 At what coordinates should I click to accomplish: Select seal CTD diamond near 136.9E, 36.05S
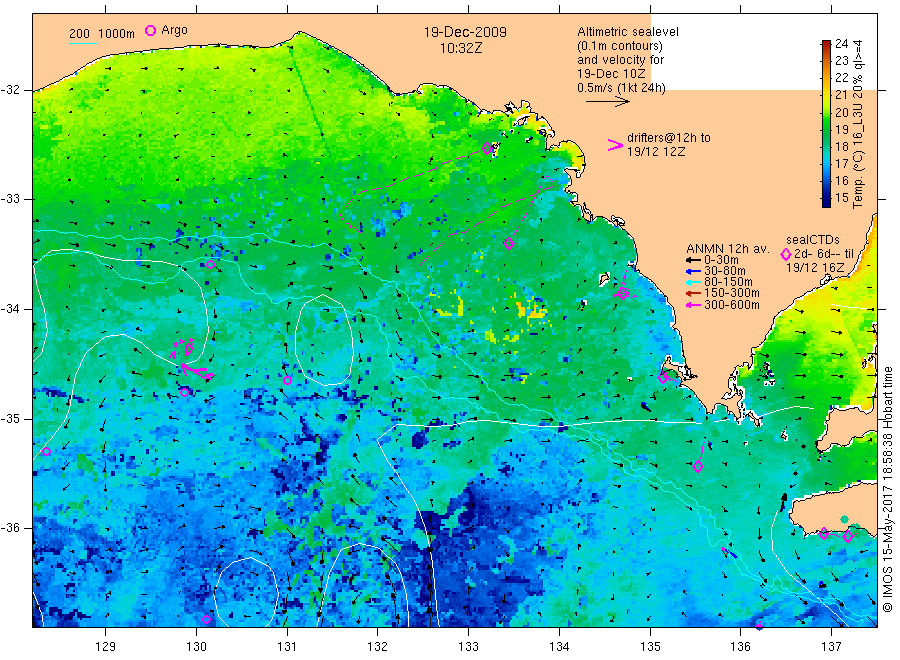click(x=824, y=533)
